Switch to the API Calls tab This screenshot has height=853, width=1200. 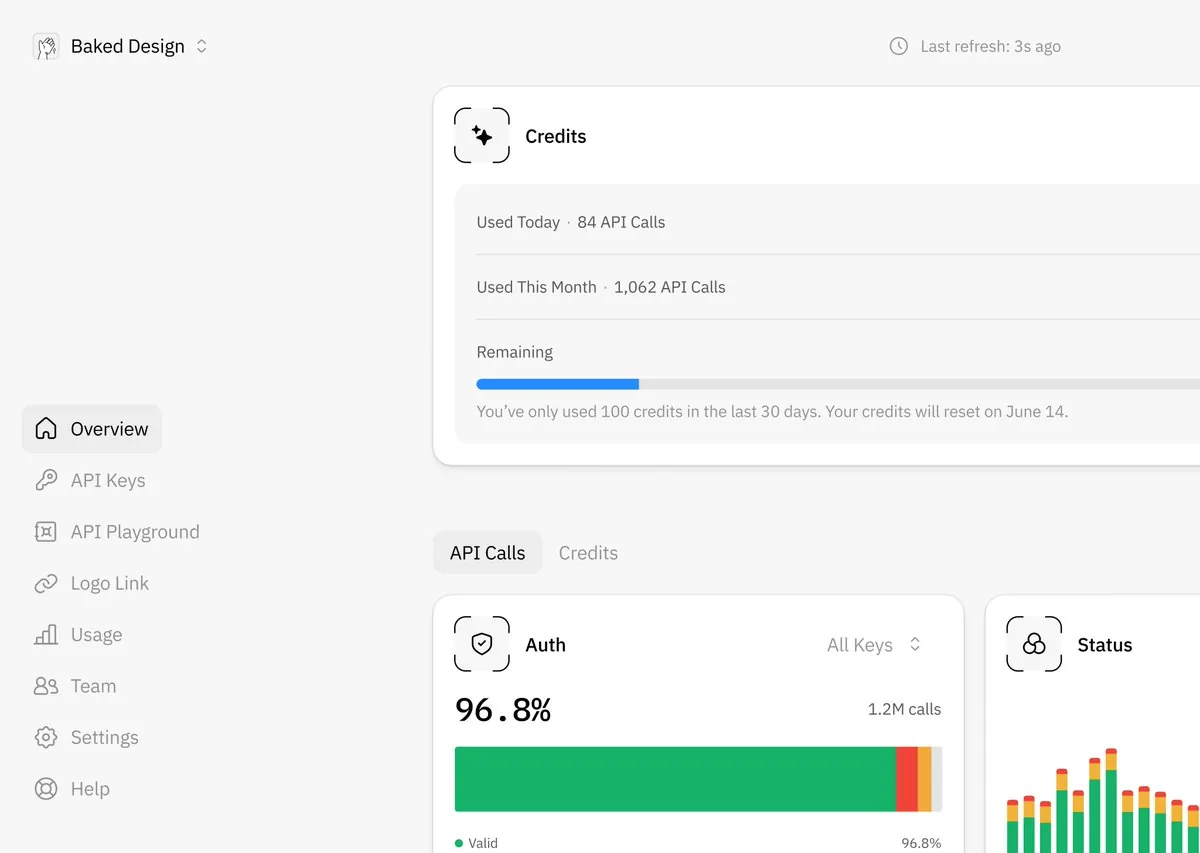pyautogui.click(x=487, y=553)
